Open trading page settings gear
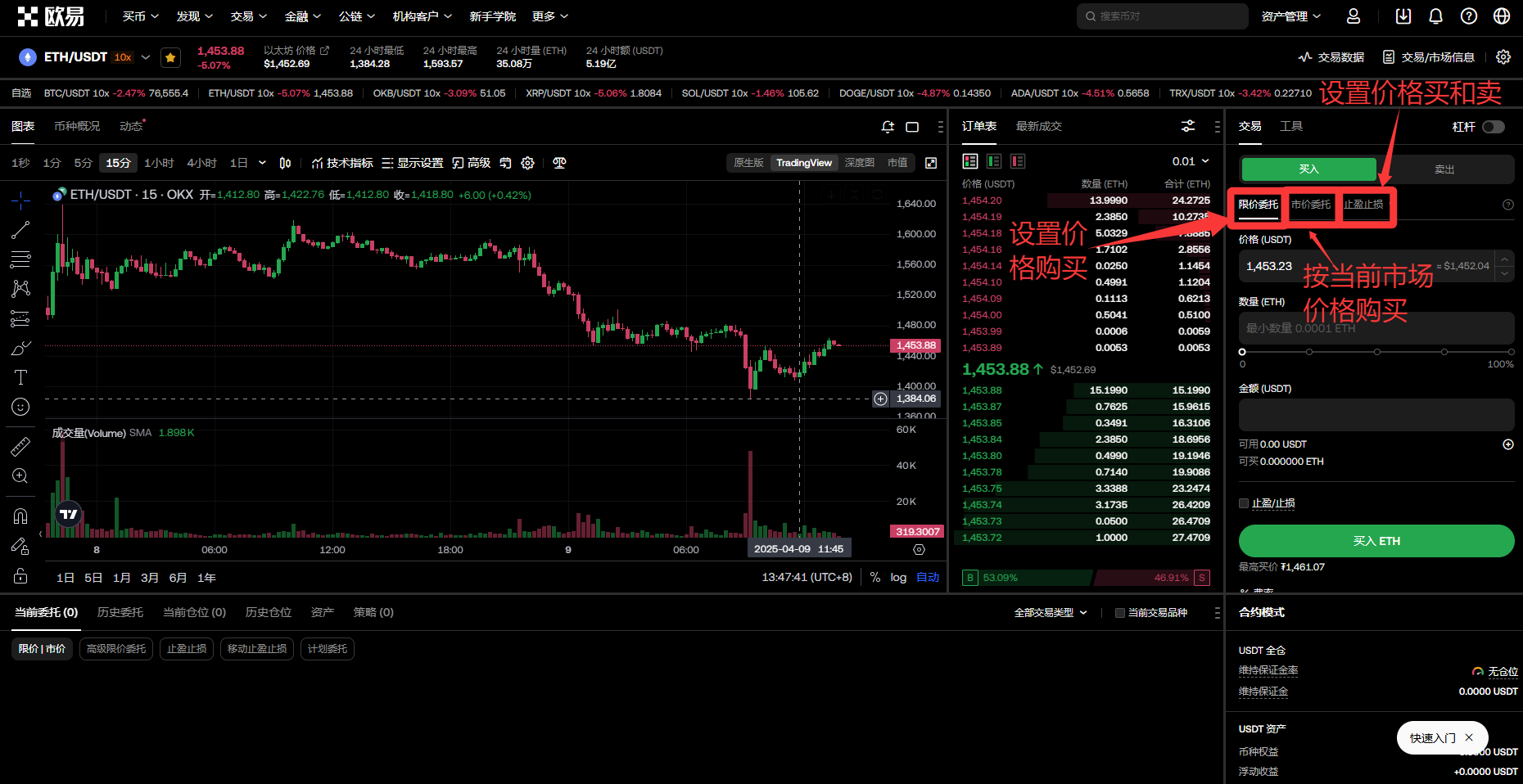Viewport: 1523px width, 784px height. click(x=1503, y=57)
